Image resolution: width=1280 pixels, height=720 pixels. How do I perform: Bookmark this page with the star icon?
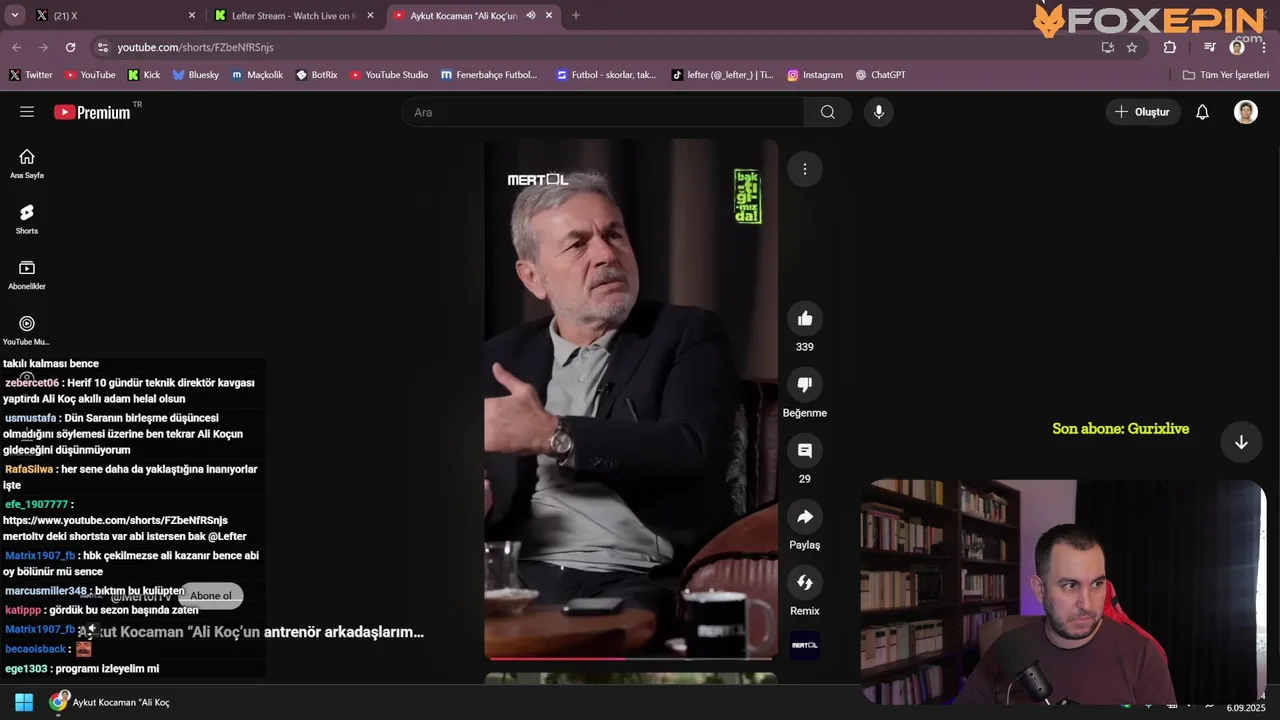1132,47
